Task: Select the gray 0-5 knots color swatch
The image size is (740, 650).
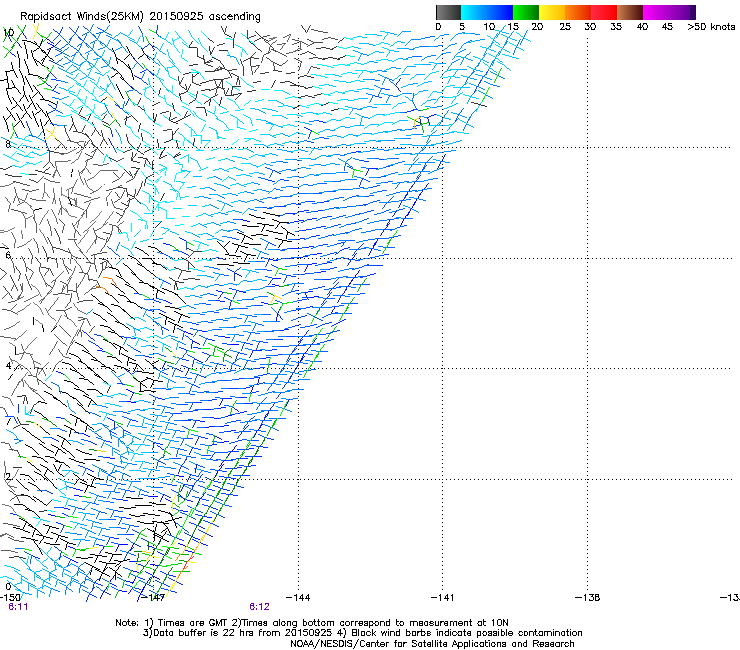Action: click(x=448, y=12)
